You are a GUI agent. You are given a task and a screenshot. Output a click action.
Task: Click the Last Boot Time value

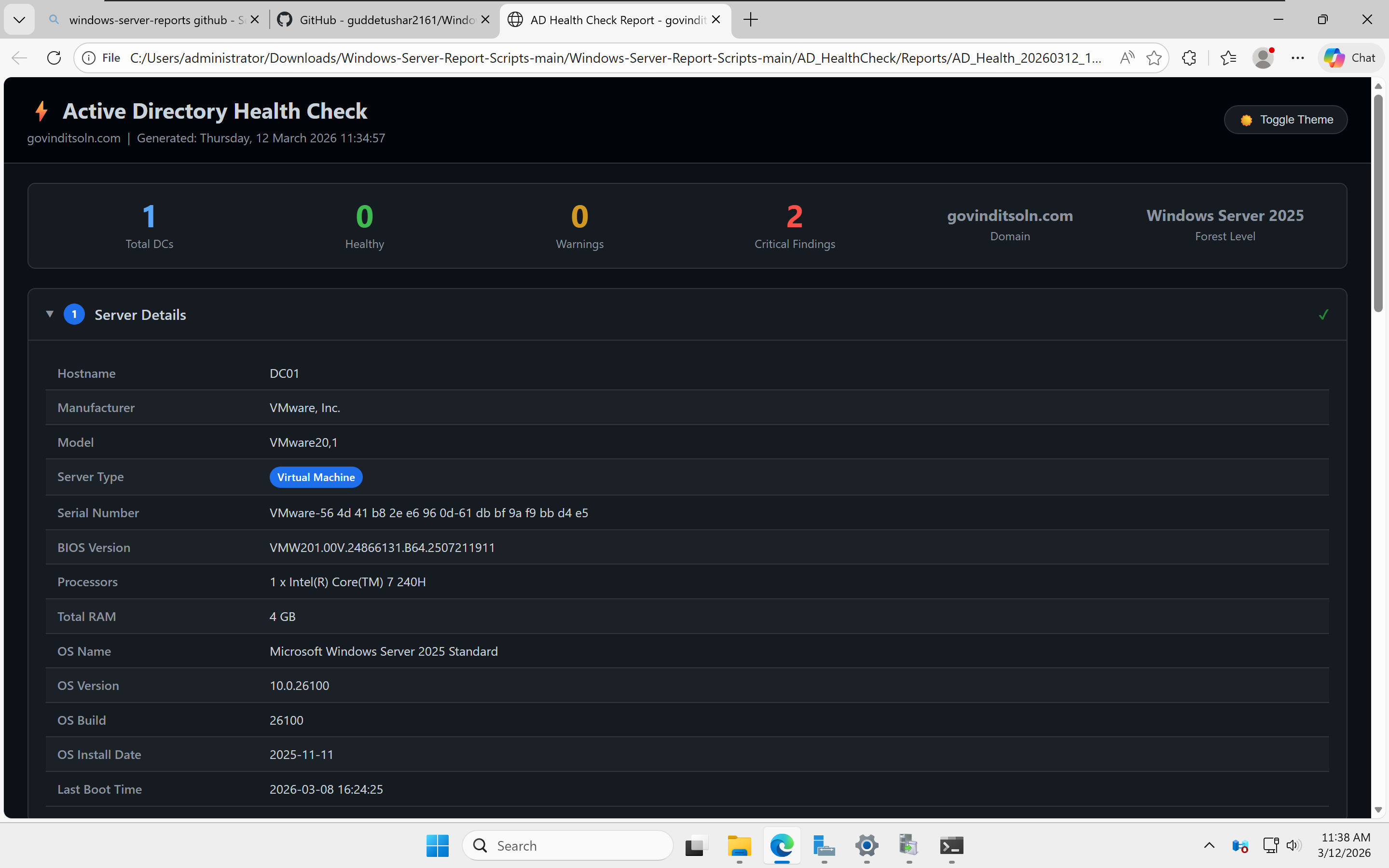click(x=326, y=789)
